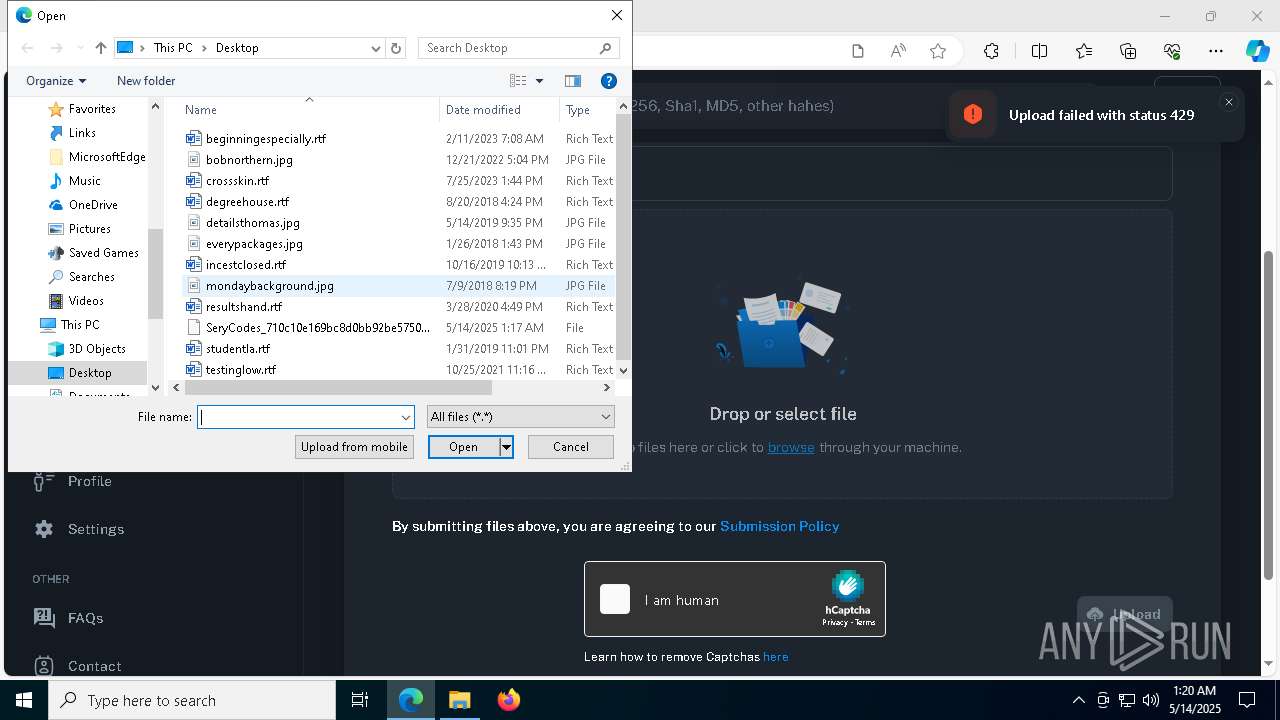Expand the This PC breadcrumb chevron
The height and width of the screenshot is (720, 1280).
(x=204, y=48)
